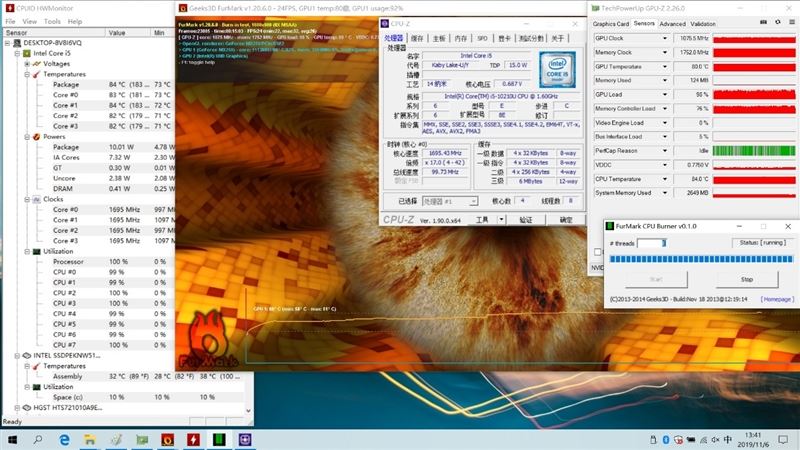Open GPU-Z hamburger menu icon
The image size is (800, 450).
click(x=792, y=22)
